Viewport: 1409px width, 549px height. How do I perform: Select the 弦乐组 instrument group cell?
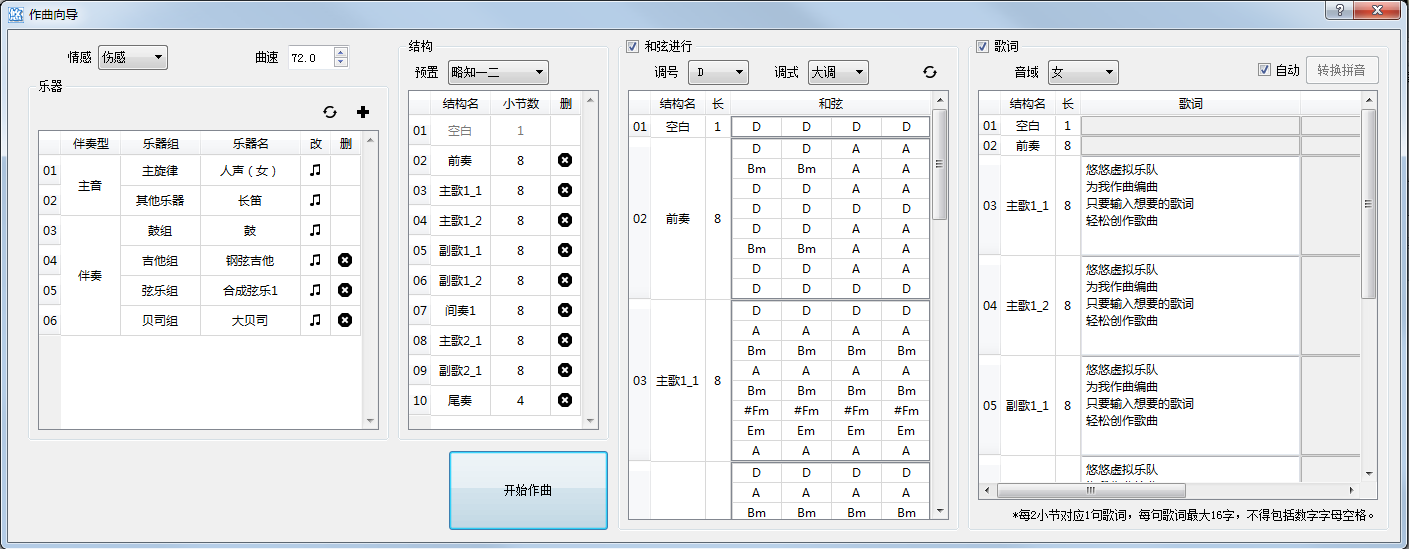point(160,290)
